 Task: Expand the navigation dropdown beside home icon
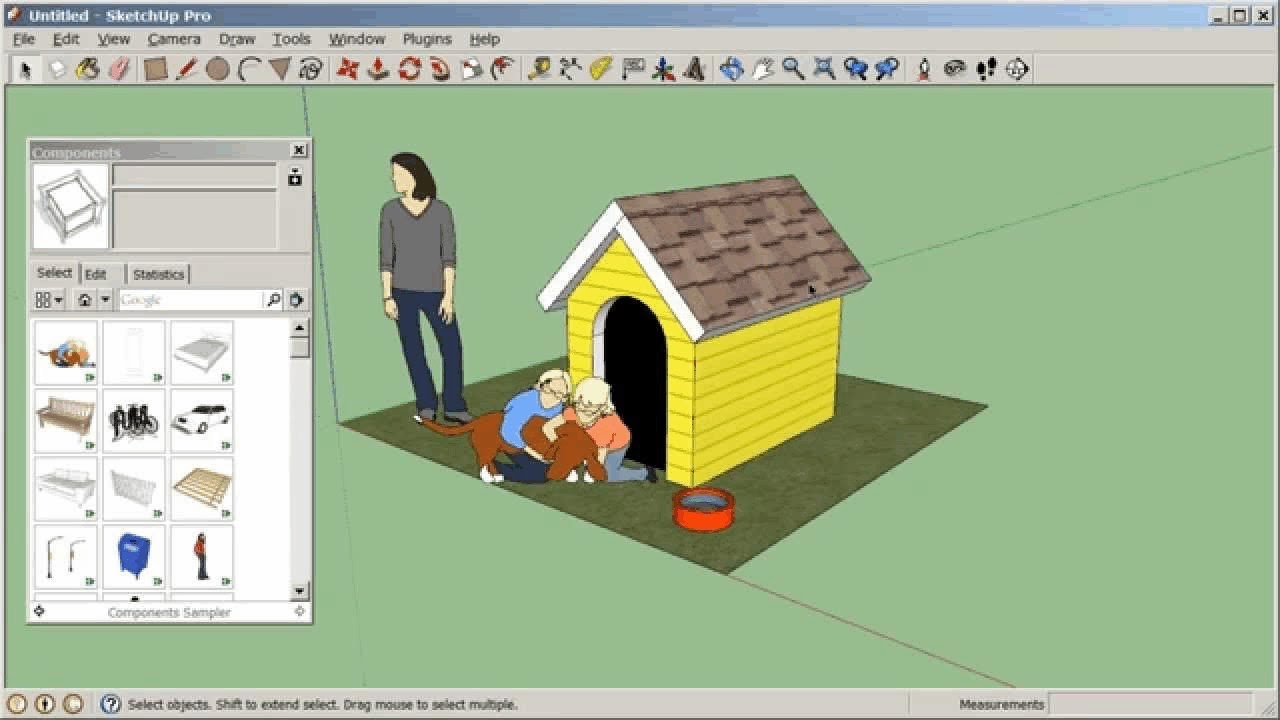point(105,300)
